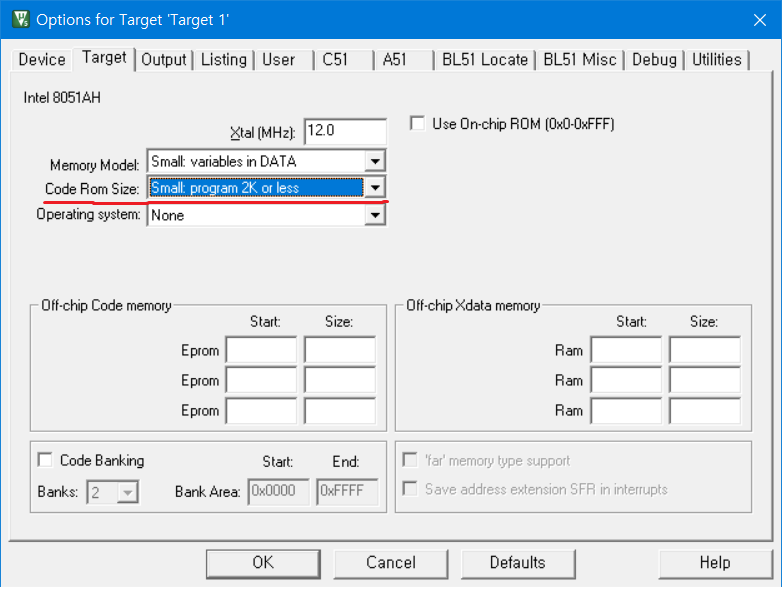Open the Debug tab
The width and height of the screenshot is (783, 589).
point(655,60)
